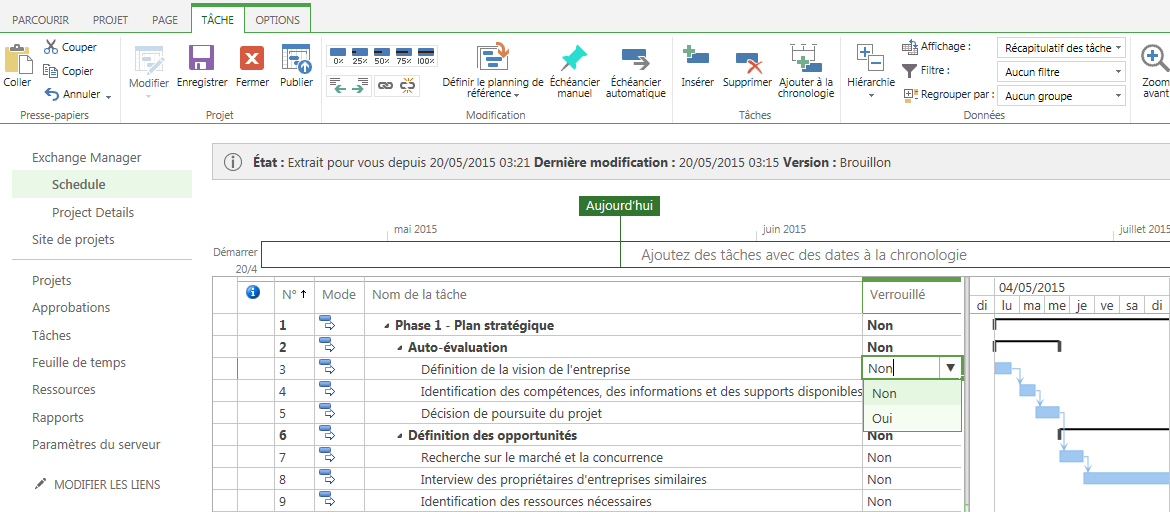Click Insérer task icon
The image size is (1170, 512).
pyautogui.click(x=696, y=59)
